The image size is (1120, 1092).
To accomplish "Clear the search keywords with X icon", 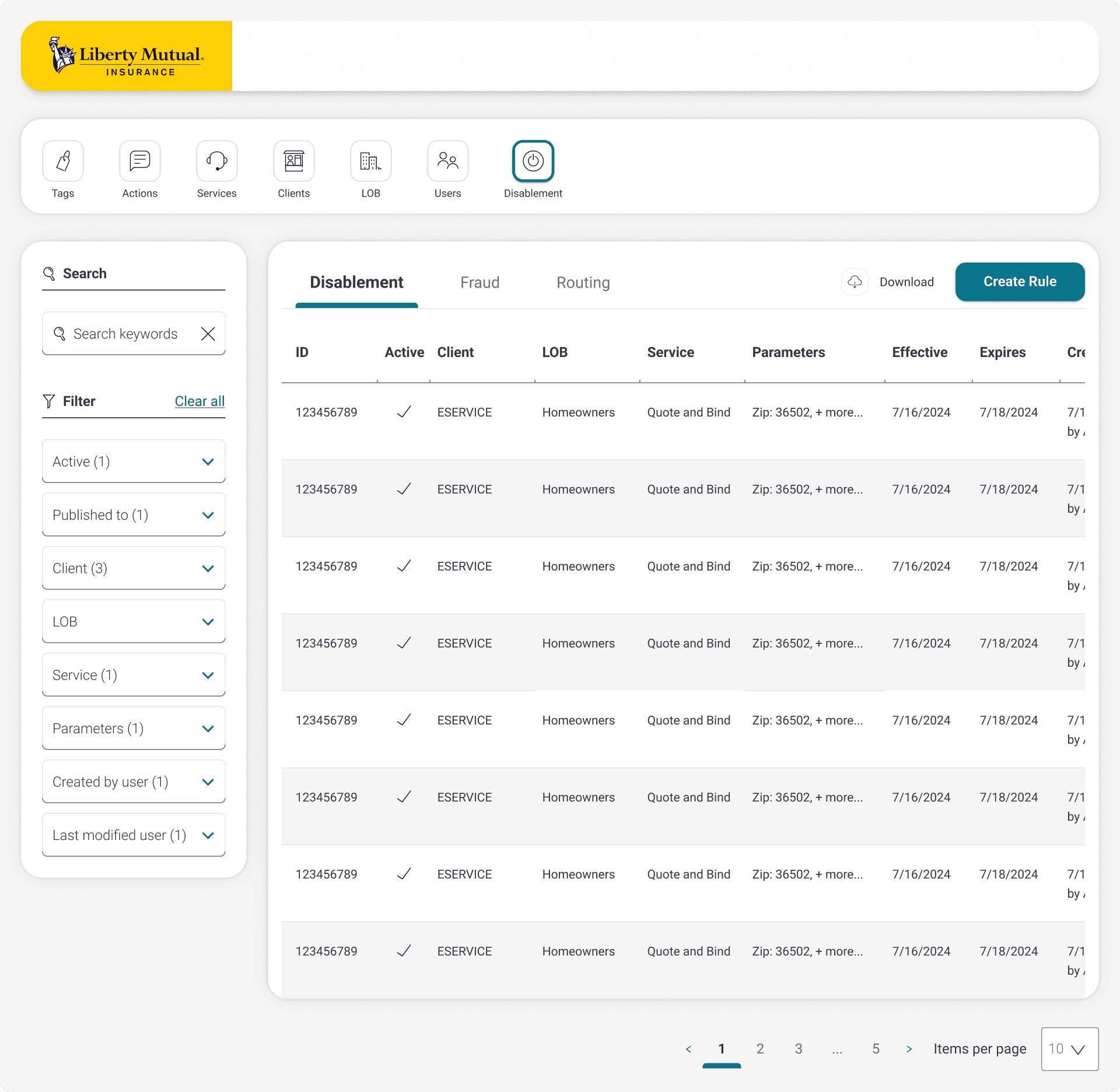I will [208, 334].
